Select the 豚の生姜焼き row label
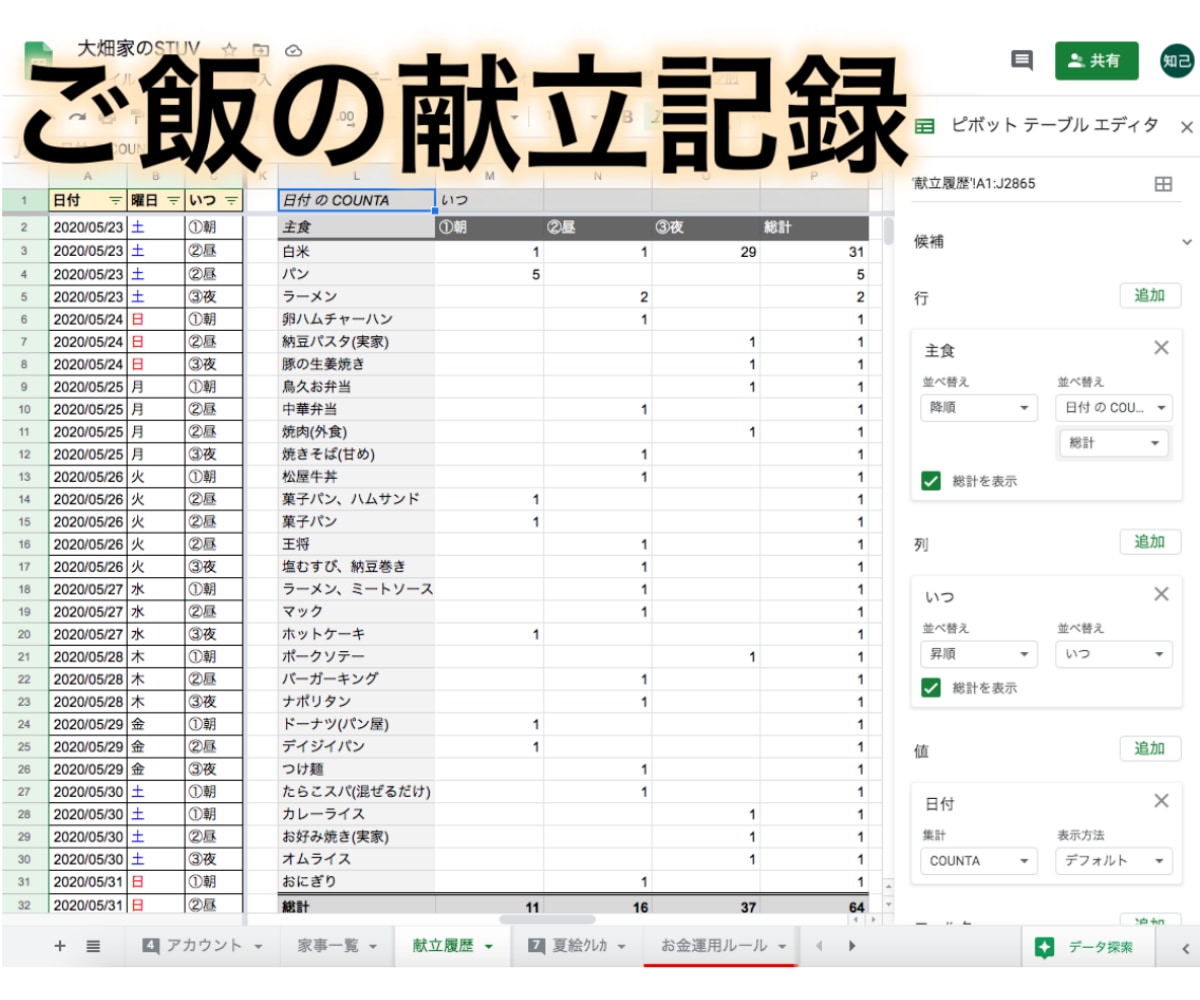 point(356,364)
